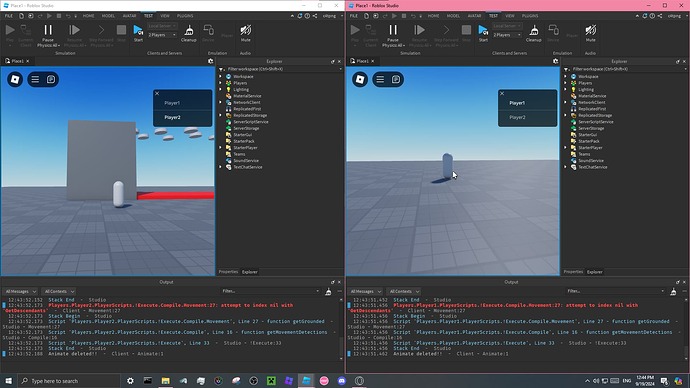The width and height of the screenshot is (690, 388).
Task: Select StarterGui in left Explorer
Action: [x=242, y=135]
